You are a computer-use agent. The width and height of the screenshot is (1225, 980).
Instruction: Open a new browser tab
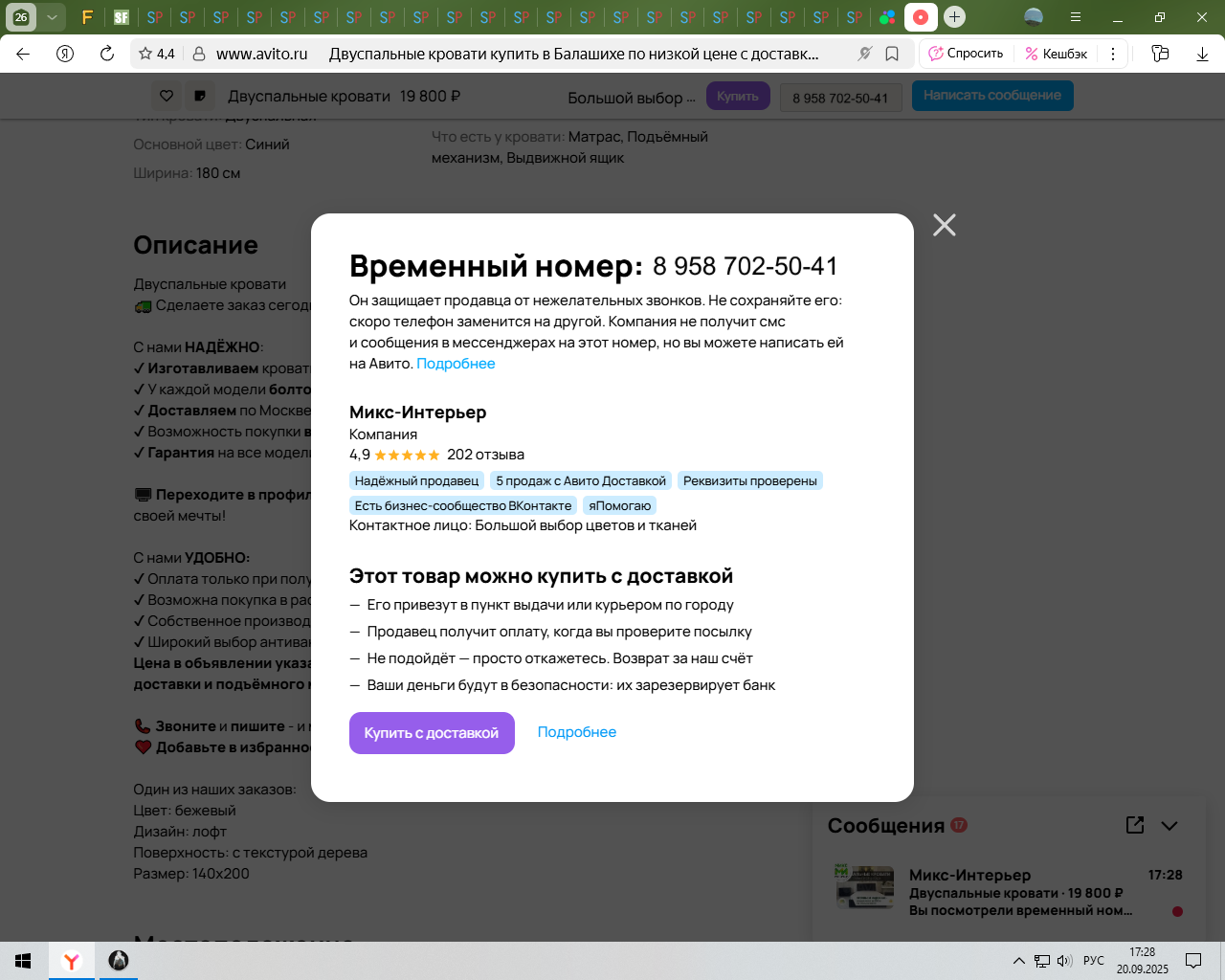click(954, 17)
